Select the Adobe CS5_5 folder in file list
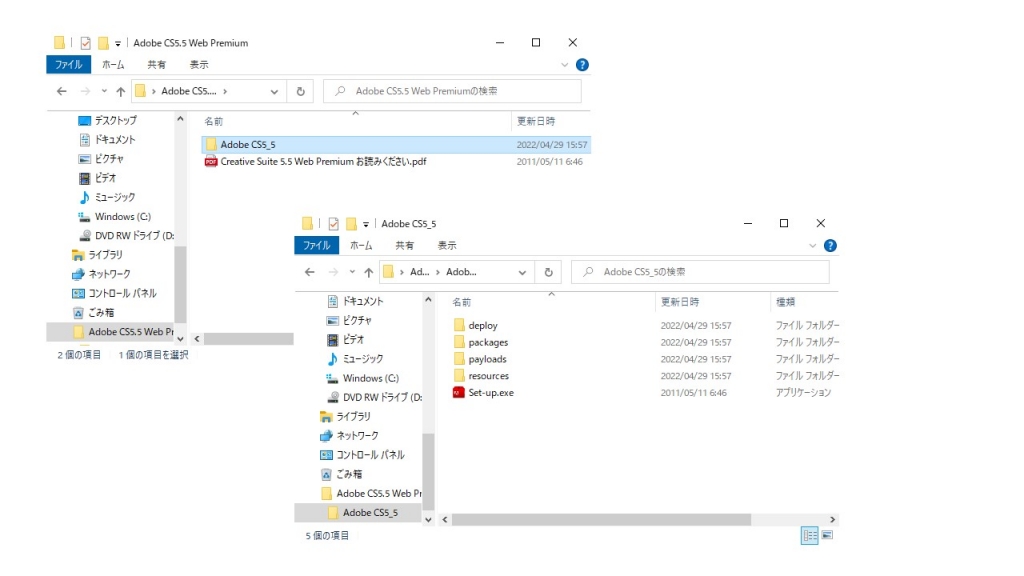Viewport: 1024px width, 576px height. pos(396,144)
